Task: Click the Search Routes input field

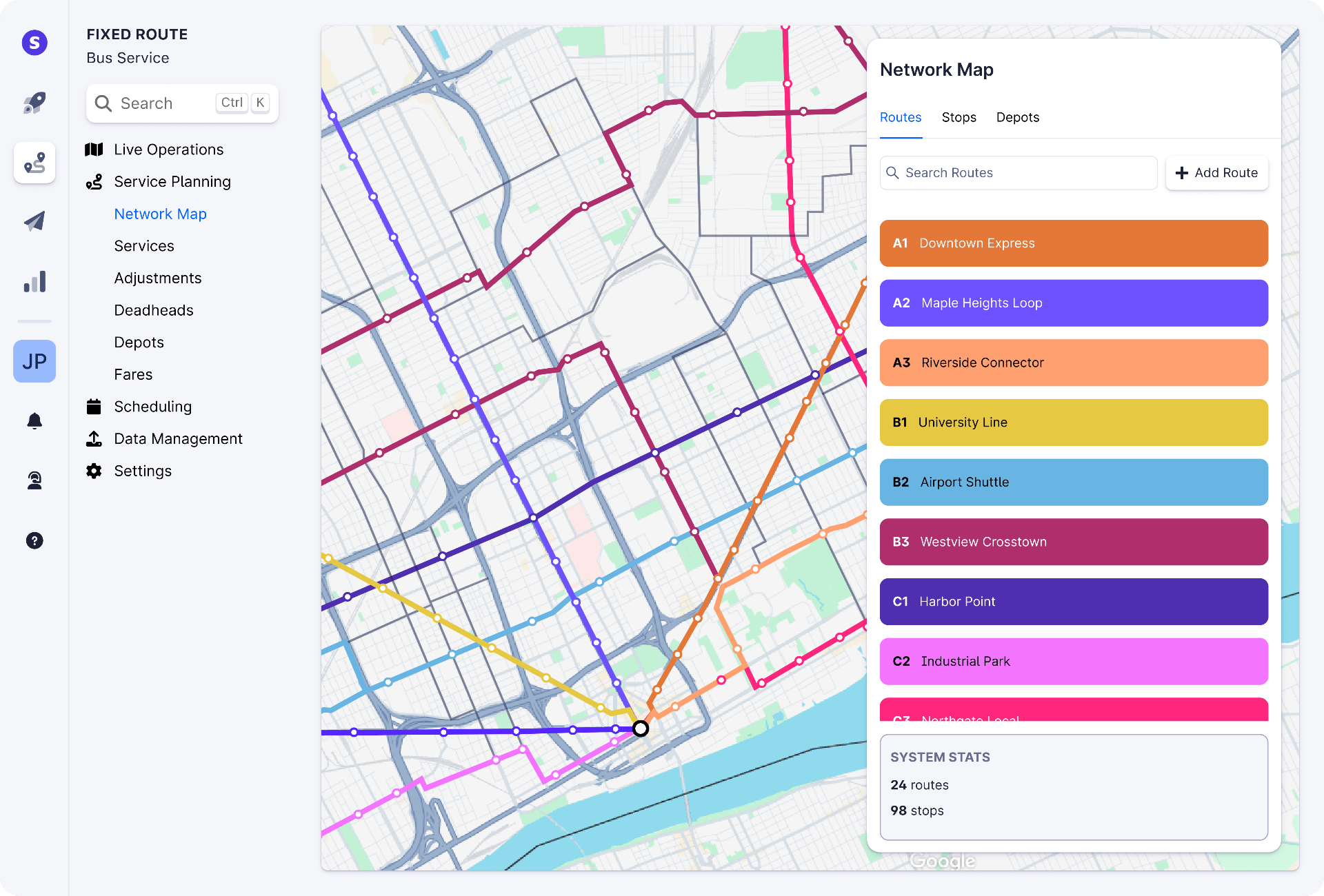Action: 1019,173
